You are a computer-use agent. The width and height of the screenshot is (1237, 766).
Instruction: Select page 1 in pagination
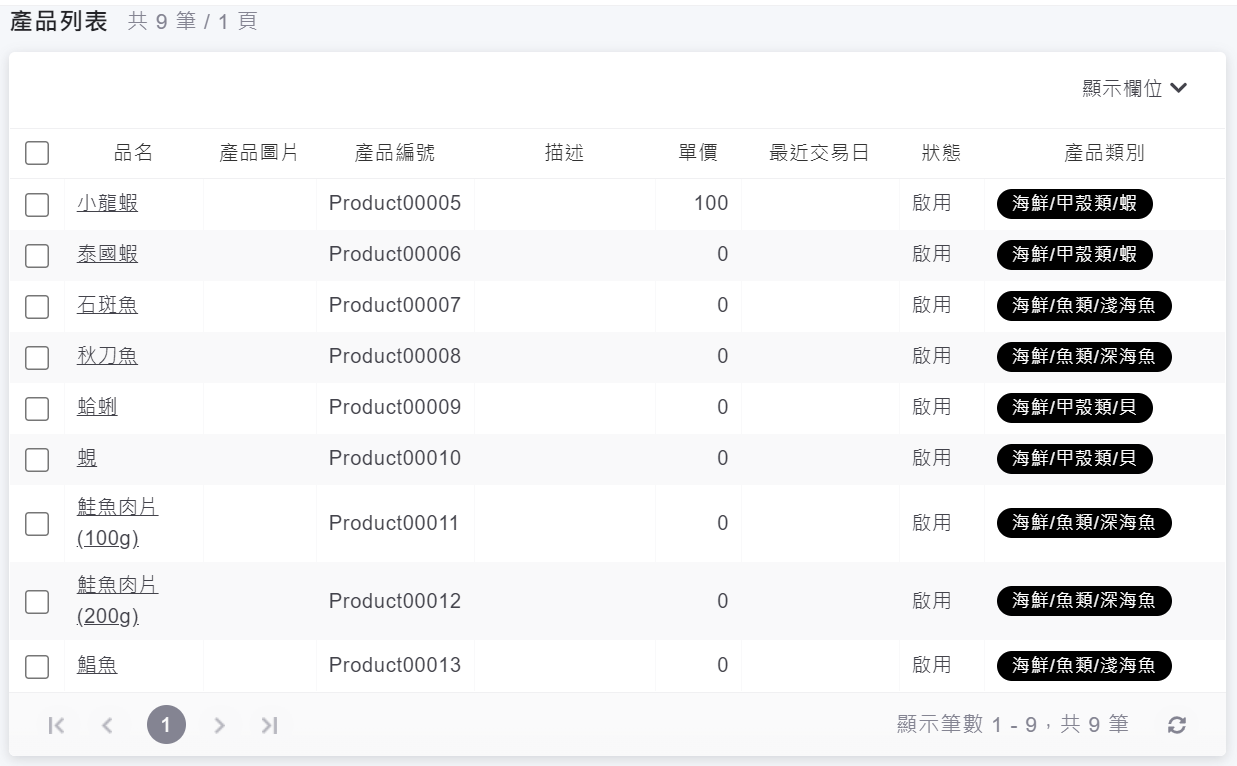[166, 725]
